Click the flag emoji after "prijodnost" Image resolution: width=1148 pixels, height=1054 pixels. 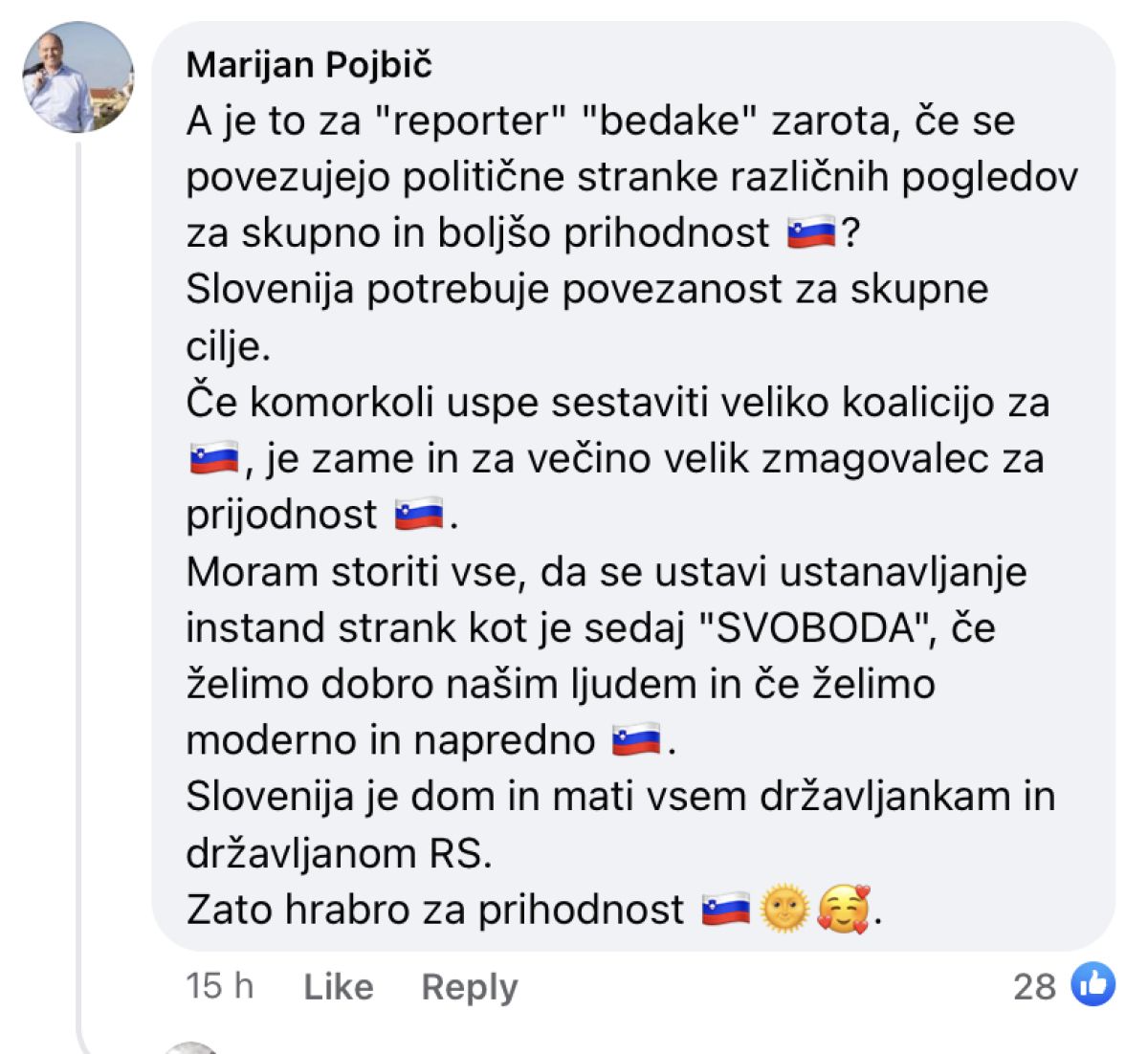click(419, 516)
